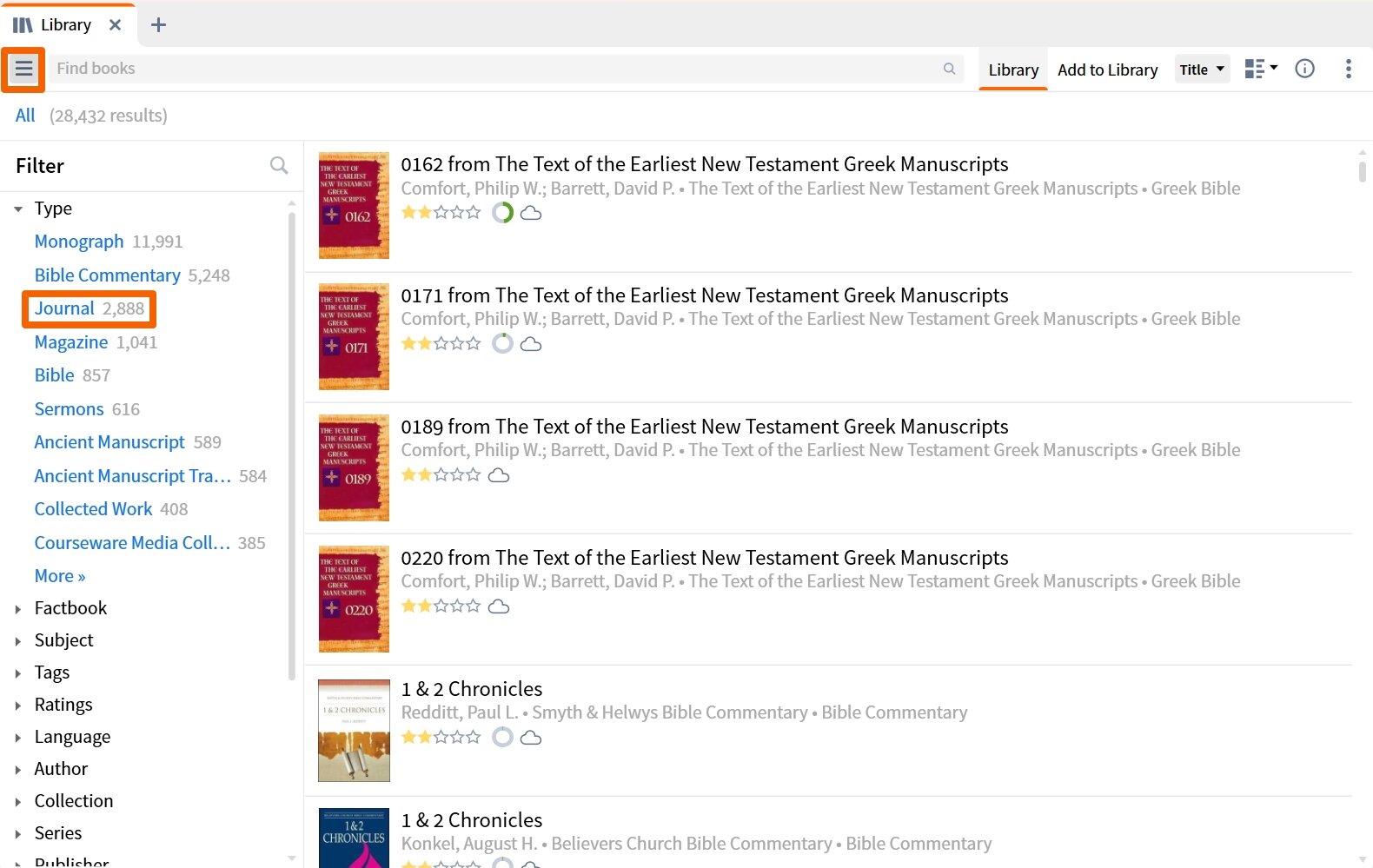Open the Title sort dropdown
This screenshot has height=868, width=1373.
click(x=1202, y=70)
